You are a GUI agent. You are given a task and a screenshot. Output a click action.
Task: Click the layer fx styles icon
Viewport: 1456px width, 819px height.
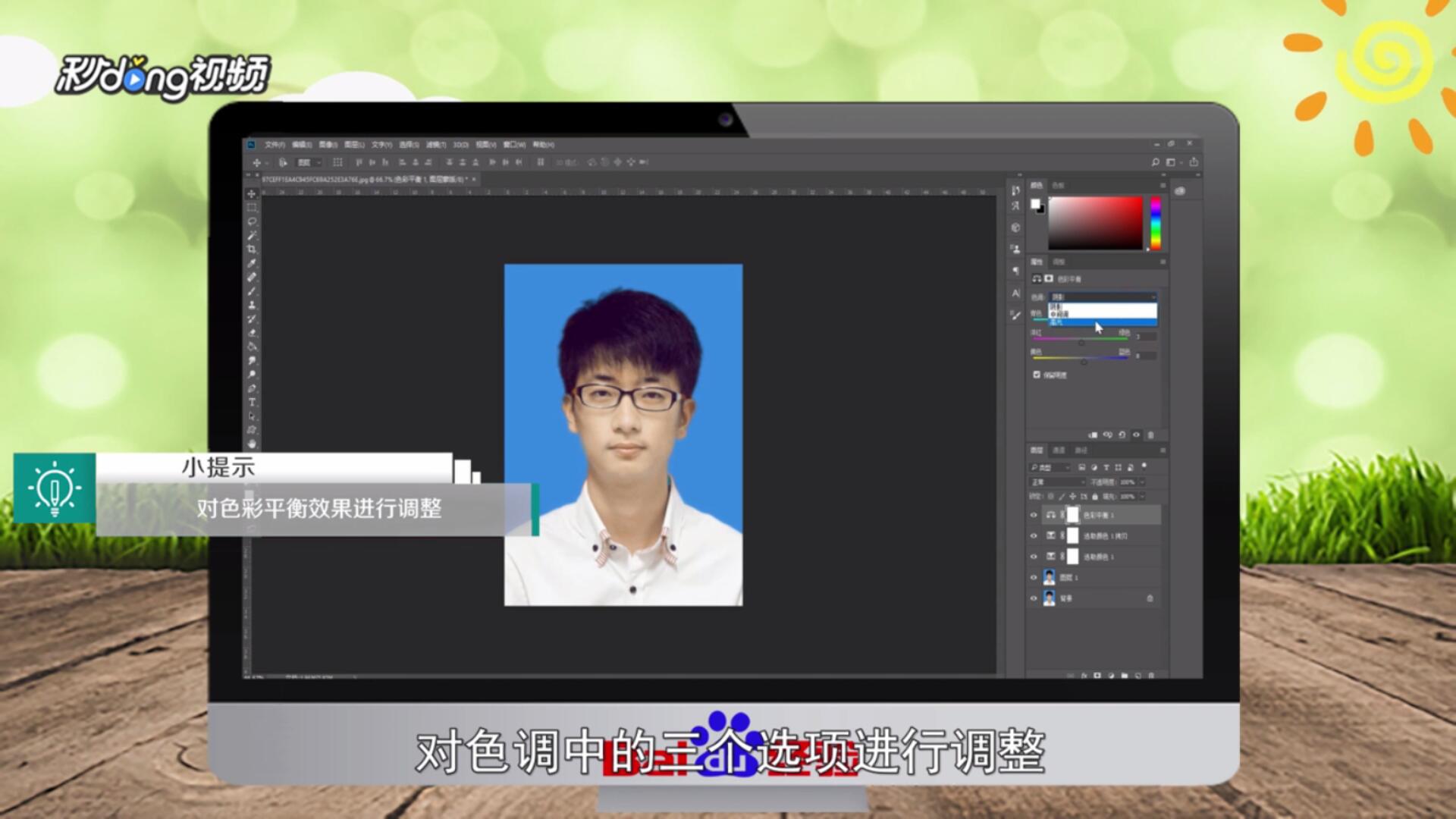point(1084,675)
